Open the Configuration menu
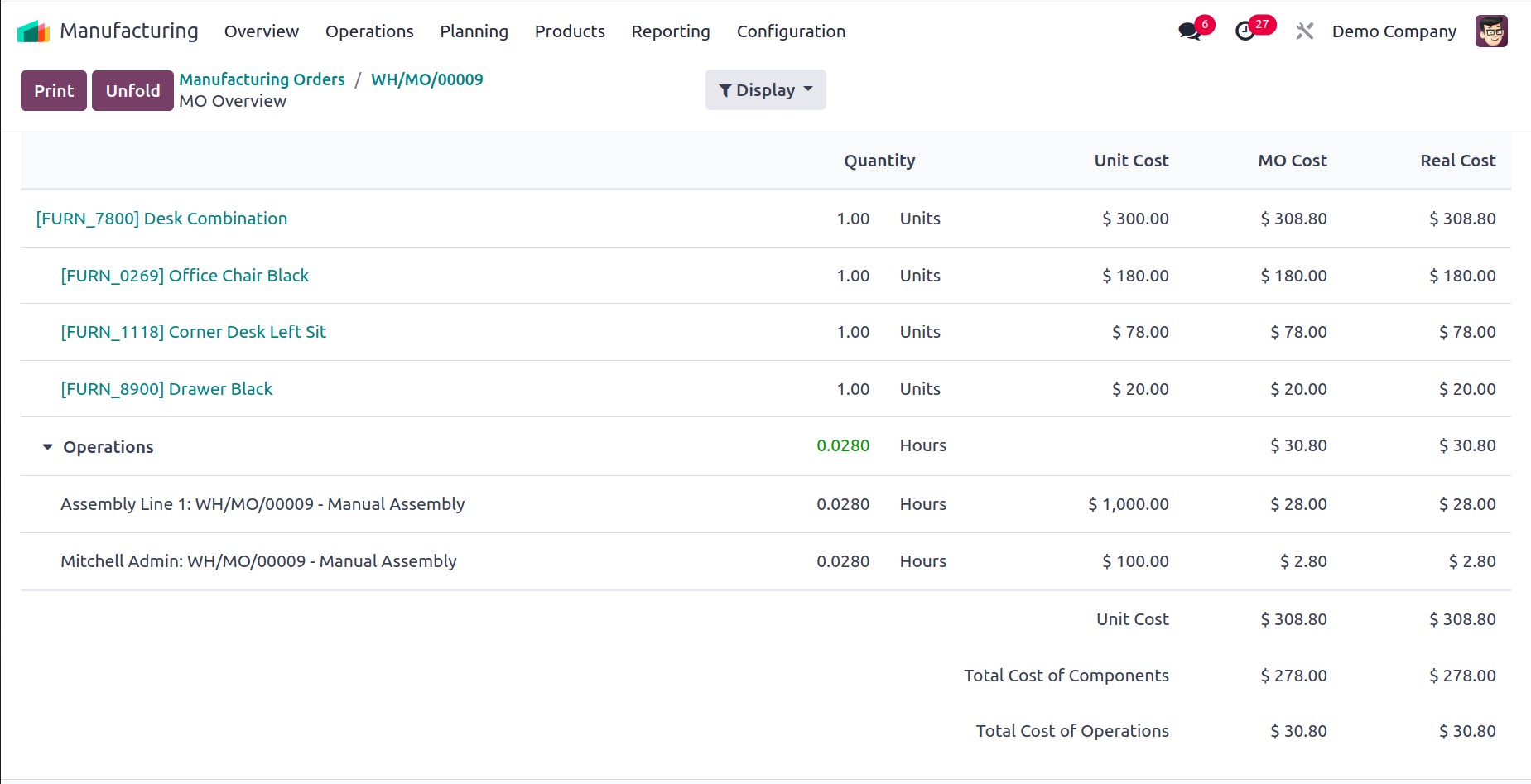The height and width of the screenshot is (784, 1531). [791, 31]
